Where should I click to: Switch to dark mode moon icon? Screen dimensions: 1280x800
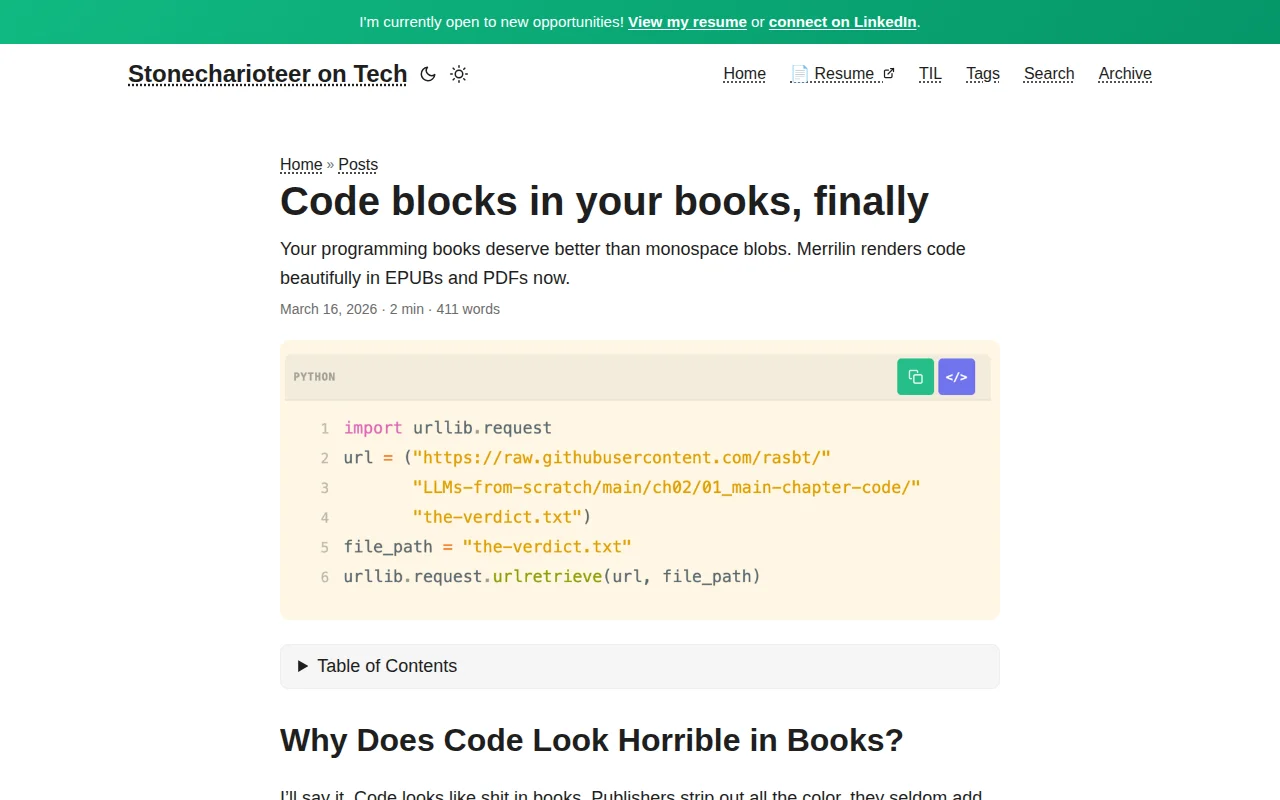[x=428, y=74]
